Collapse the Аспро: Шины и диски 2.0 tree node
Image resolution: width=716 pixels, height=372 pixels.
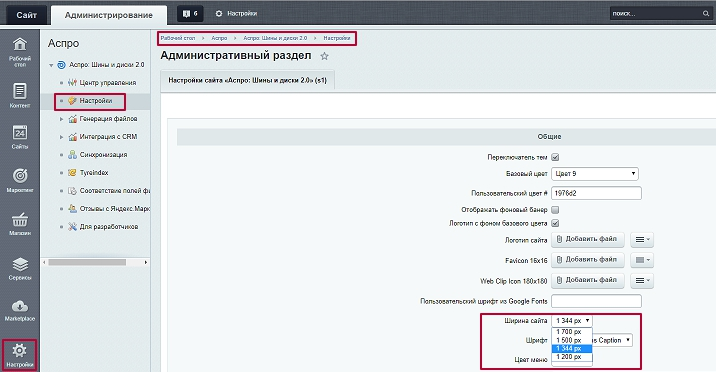click(51, 65)
